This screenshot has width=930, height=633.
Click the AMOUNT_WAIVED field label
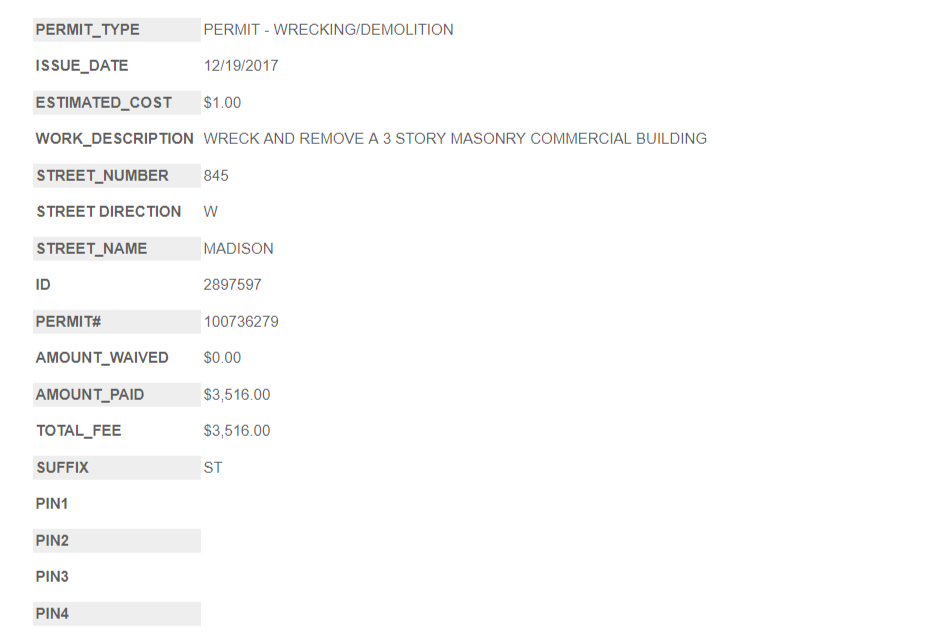[x=102, y=358]
